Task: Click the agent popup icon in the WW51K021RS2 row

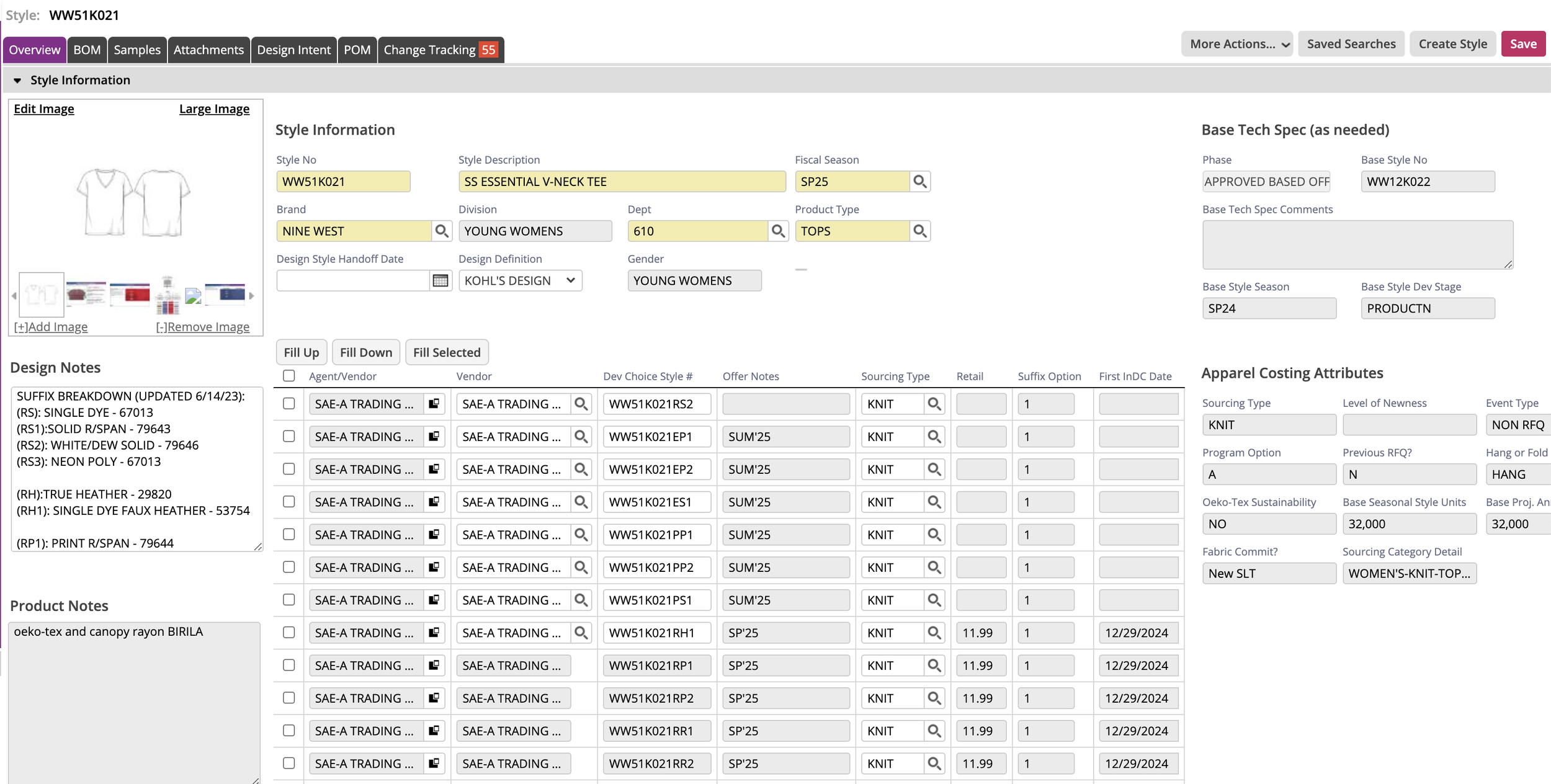Action: 434,404
